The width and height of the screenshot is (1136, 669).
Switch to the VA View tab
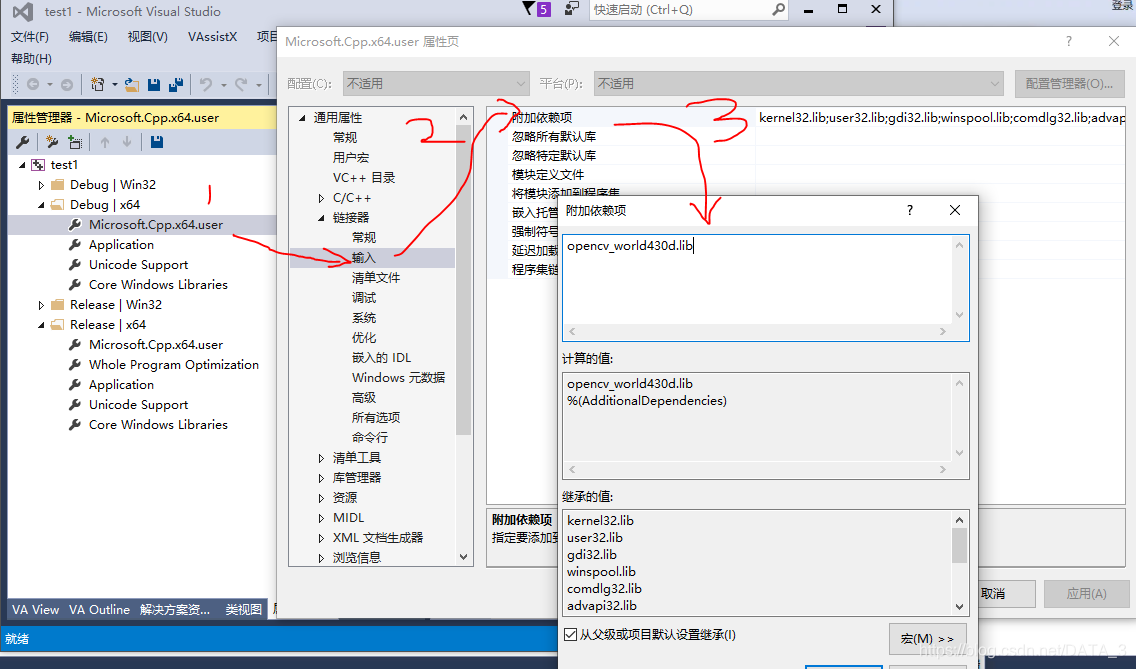point(36,610)
